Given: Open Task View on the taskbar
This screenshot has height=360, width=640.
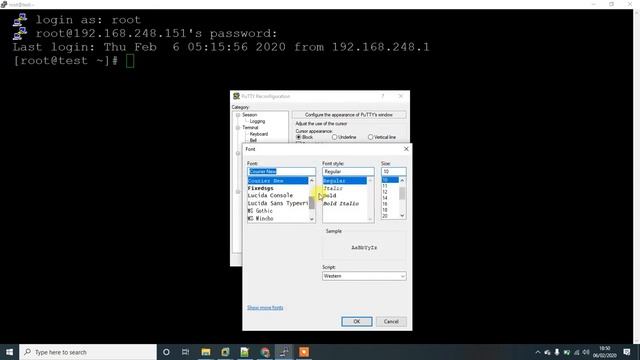Looking at the screenshot, I should 185,352.
